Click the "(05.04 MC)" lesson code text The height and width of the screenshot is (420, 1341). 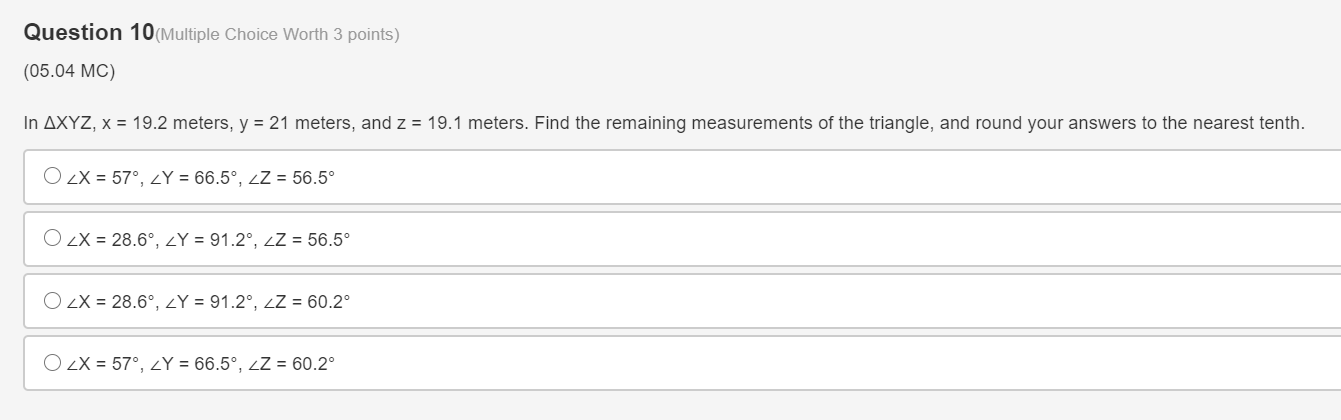(x=69, y=72)
